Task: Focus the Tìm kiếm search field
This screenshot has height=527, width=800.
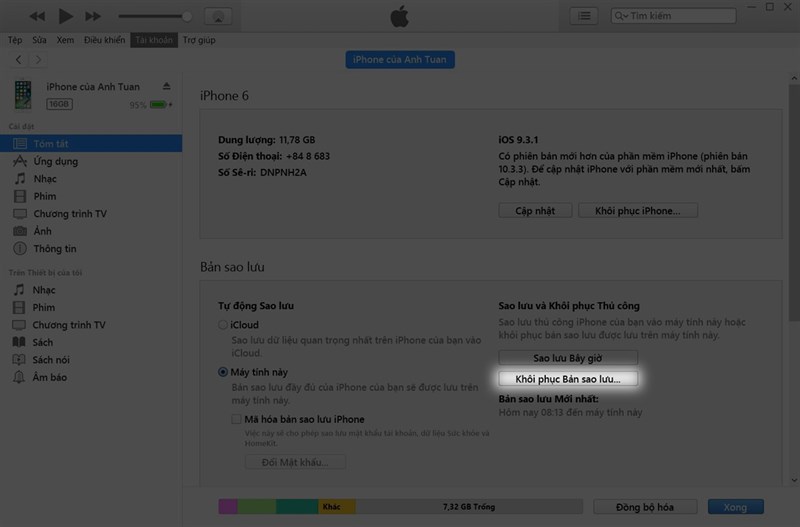Action: click(673, 16)
